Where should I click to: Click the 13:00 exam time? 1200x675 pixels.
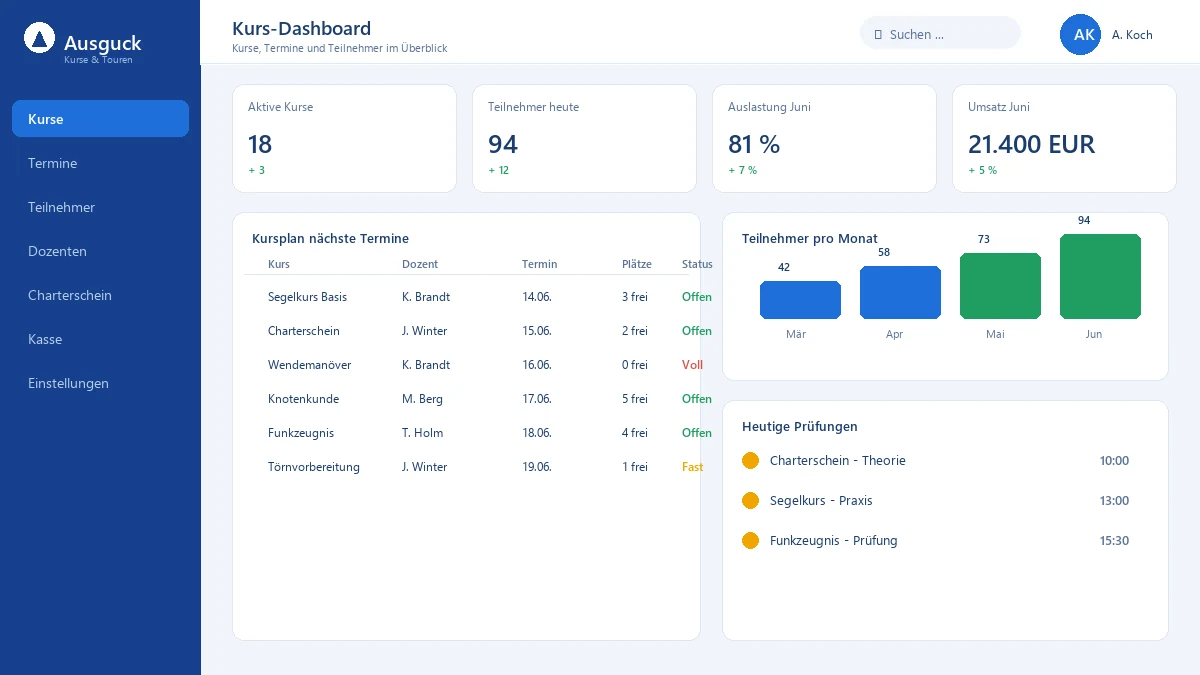[x=1114, y=501]
